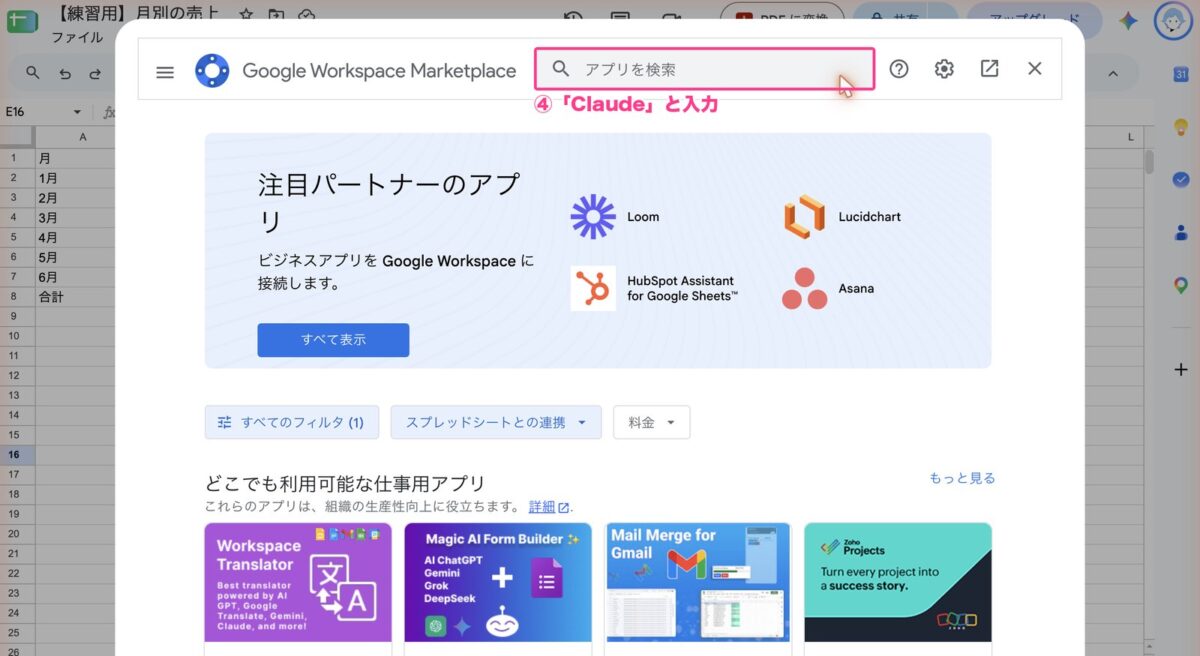Open Marketplace in a new window
Image resolution: width=1200 pixels, height=656 pixels.
(989, 69)
